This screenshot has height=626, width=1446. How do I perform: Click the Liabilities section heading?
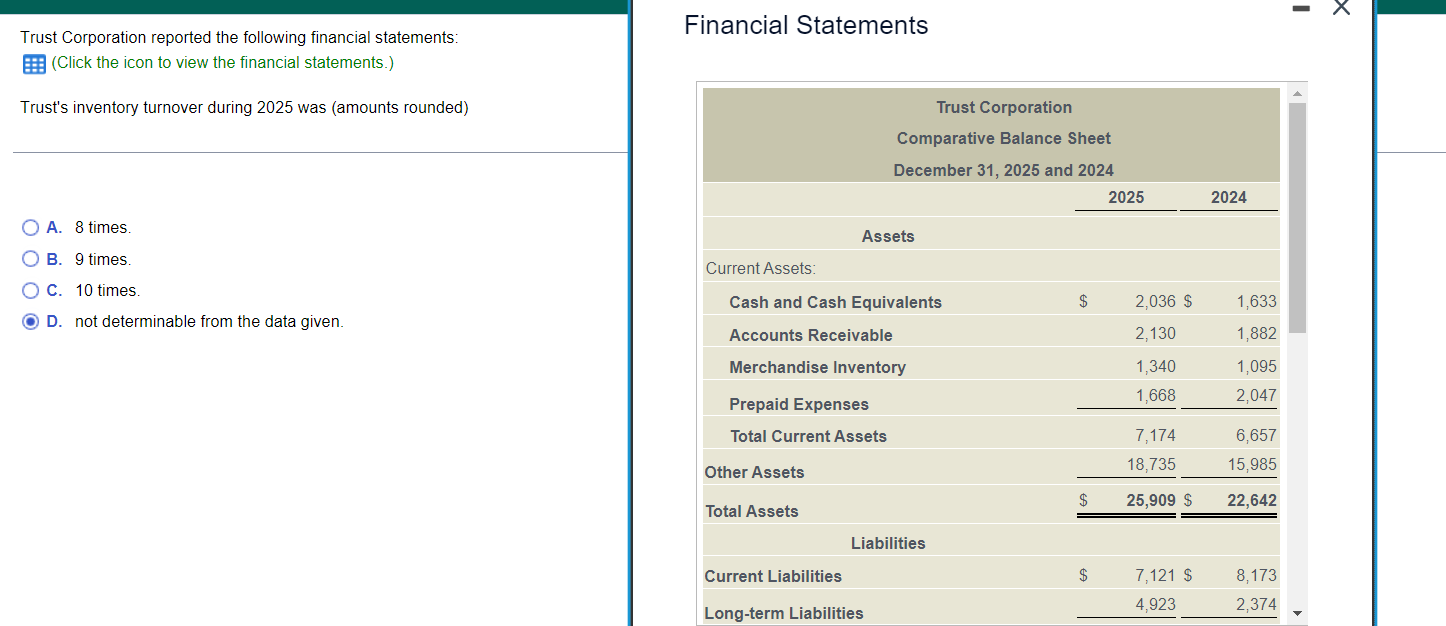(888, 542)
